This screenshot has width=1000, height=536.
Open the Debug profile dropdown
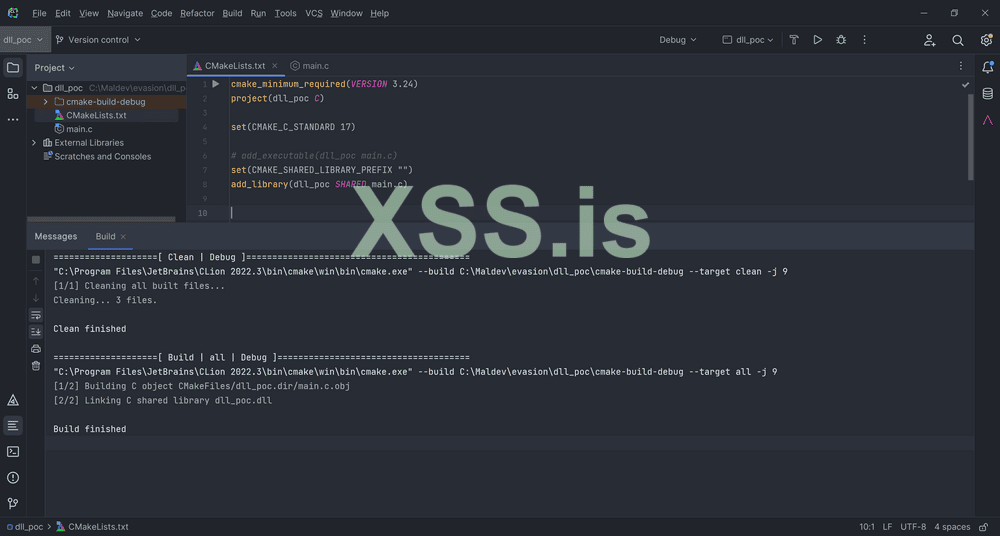tap(677, 40)
